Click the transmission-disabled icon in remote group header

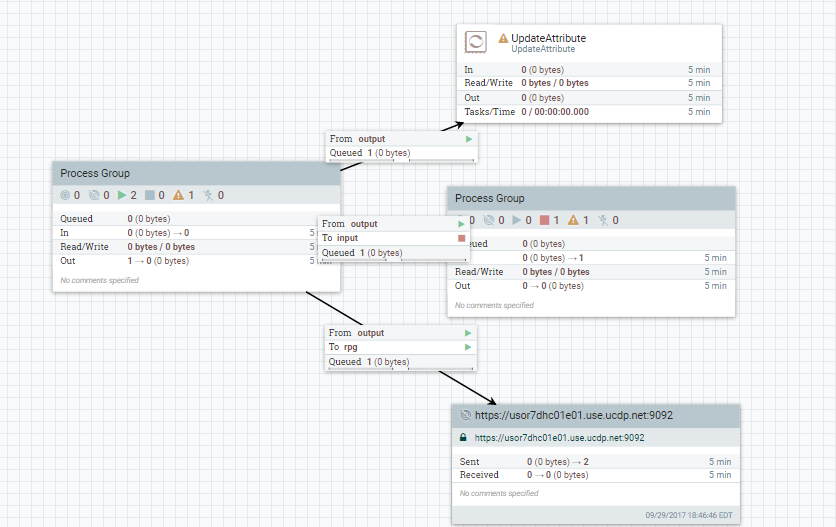coord(465,415)
